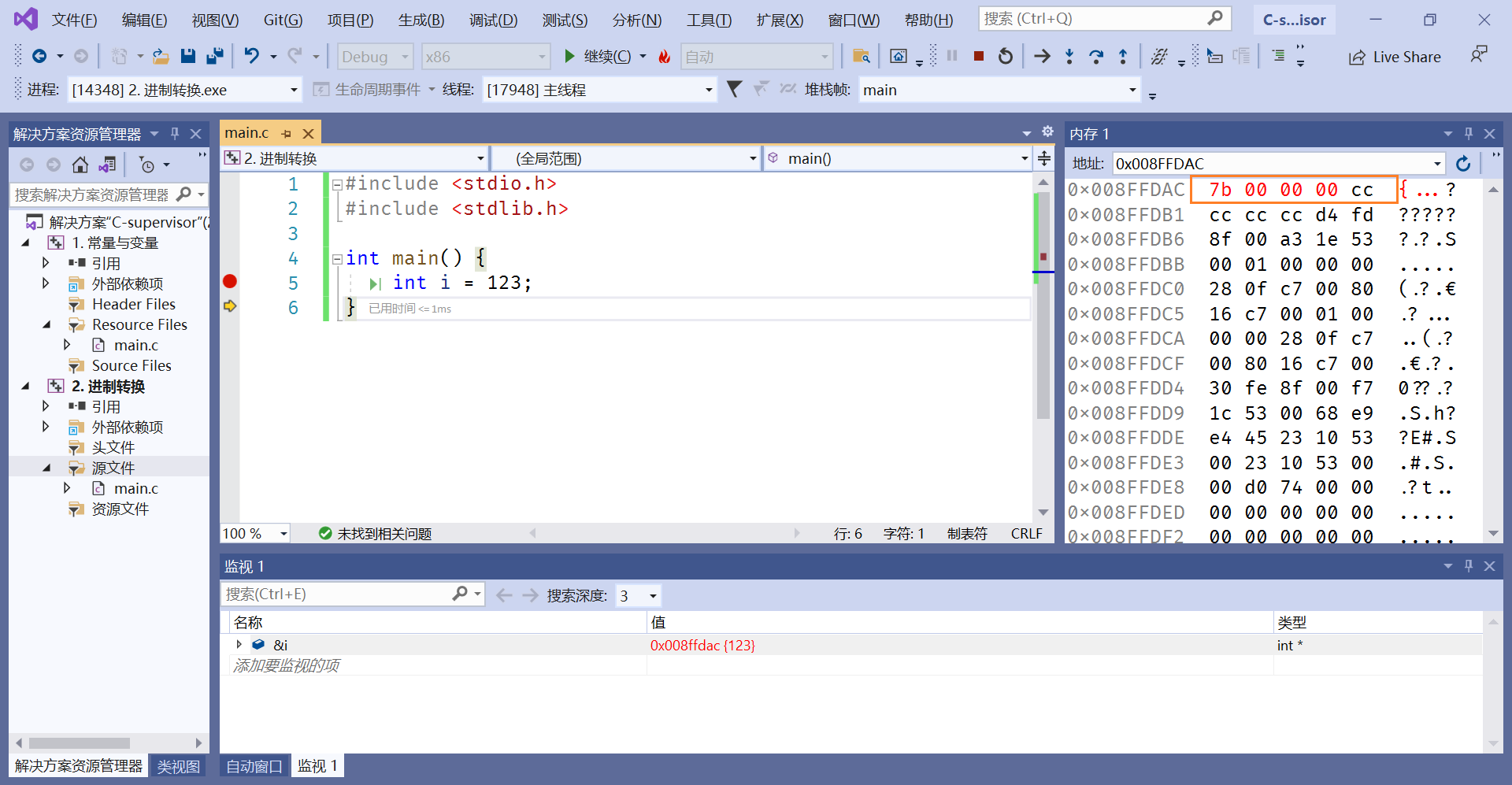Toggle breakpoint on line 5
This screenshot has width=1512, height=785.
(x=230, y=281)
